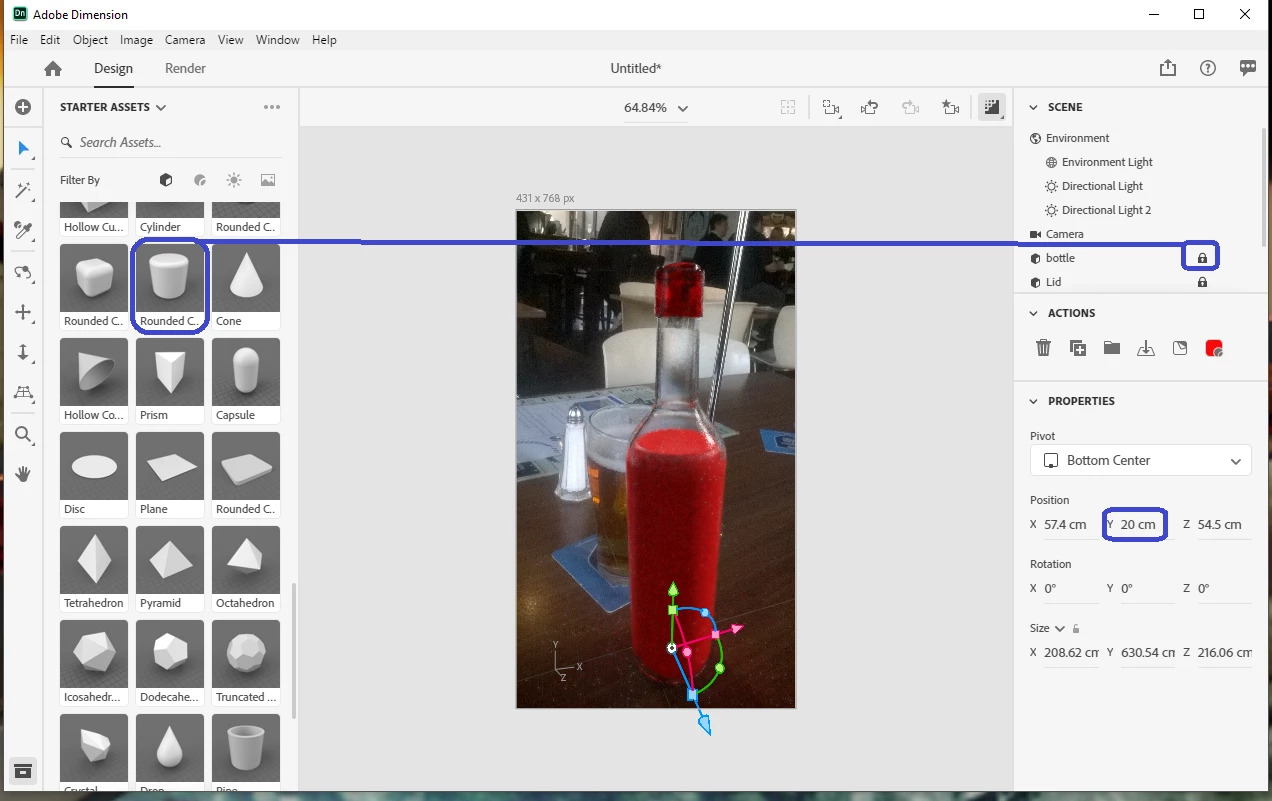This screenshot has width=1272, height=801.
Task: Click the assets panel vertical scrollbar
Action: (x=294, y=650)
